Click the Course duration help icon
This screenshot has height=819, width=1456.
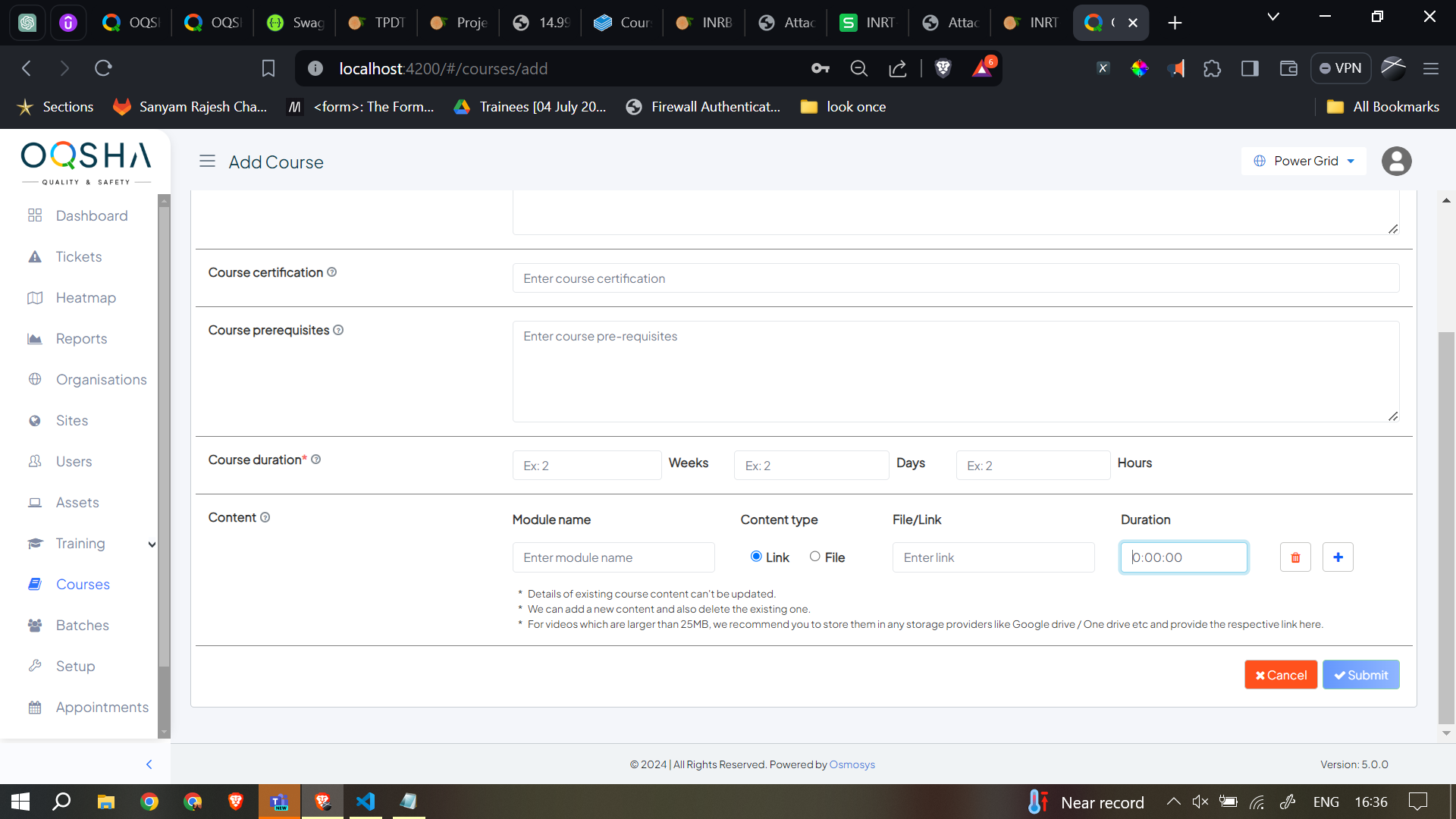pos(316,460)
